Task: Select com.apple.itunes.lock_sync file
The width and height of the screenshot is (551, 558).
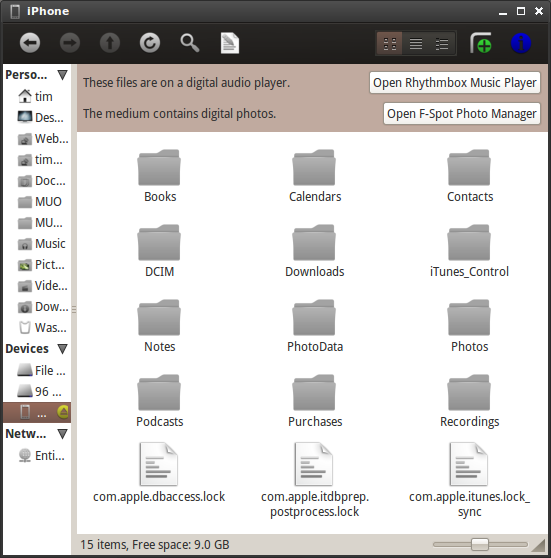Action: pyautogui.click(x=469, y=480)
